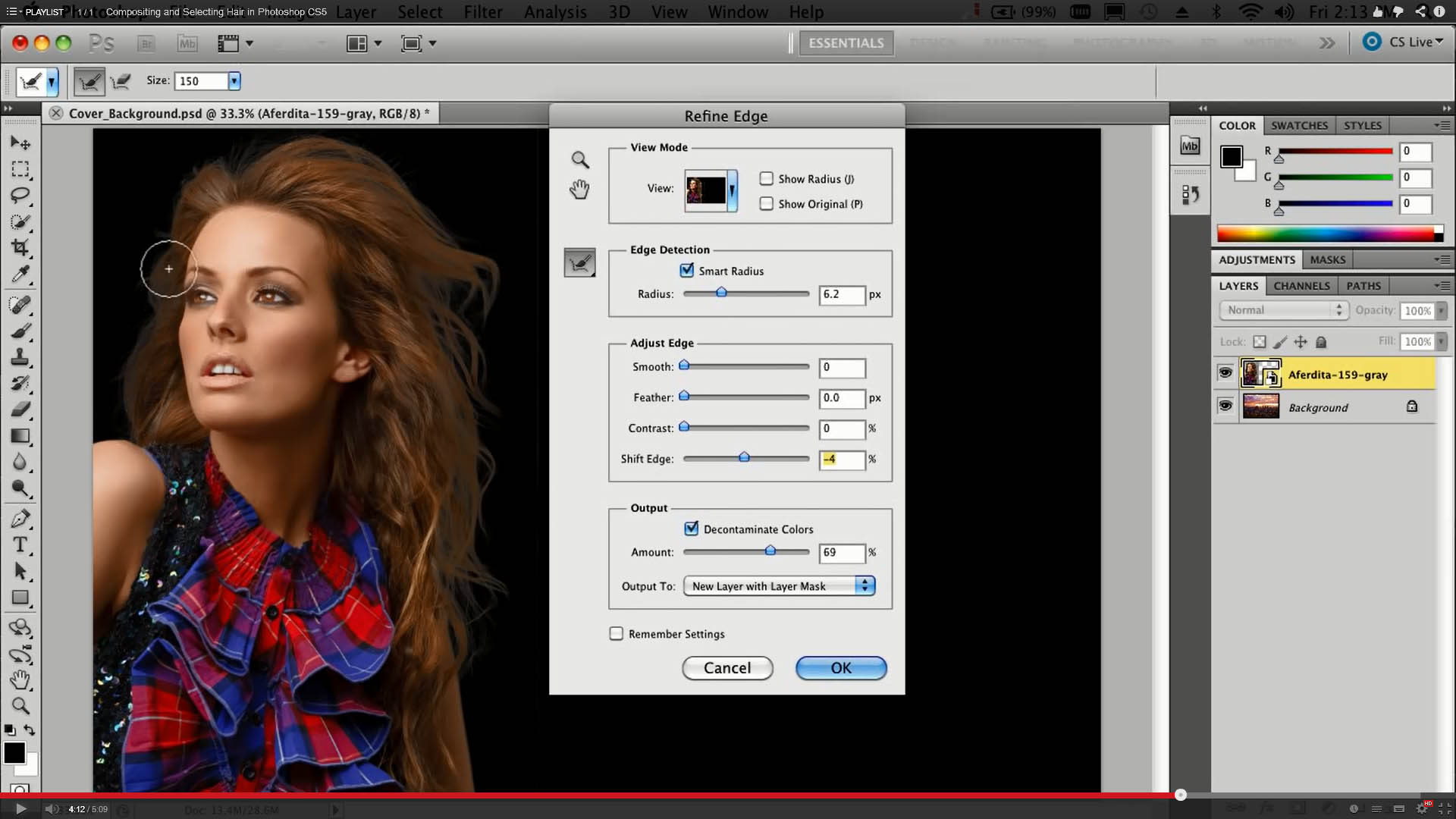Drag the Shift Edge slider left
Screen dimensions: 1456x819
(743, 457)
